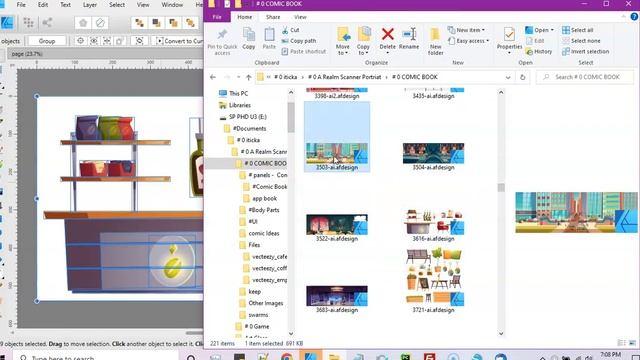This screenshot has width=640, height=360.
Task: Select the keep folder in tree
Action: click(254, 292)
